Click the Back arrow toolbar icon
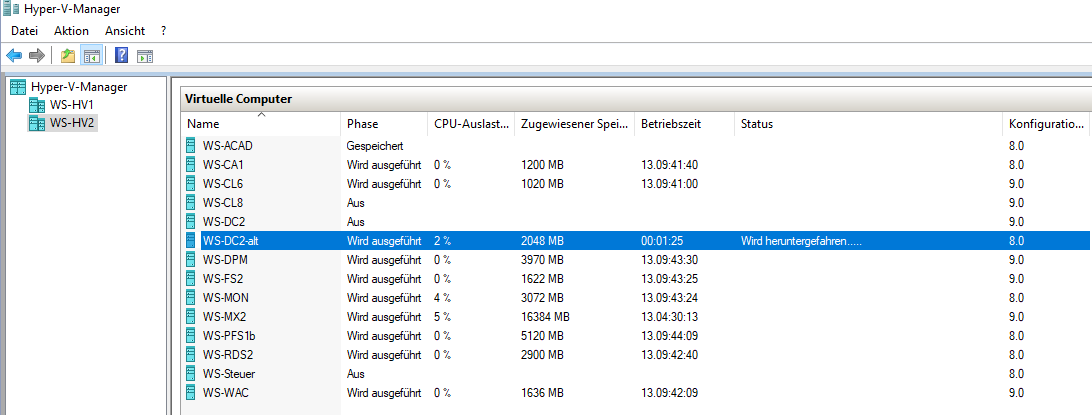 click(x=14, y=56)
